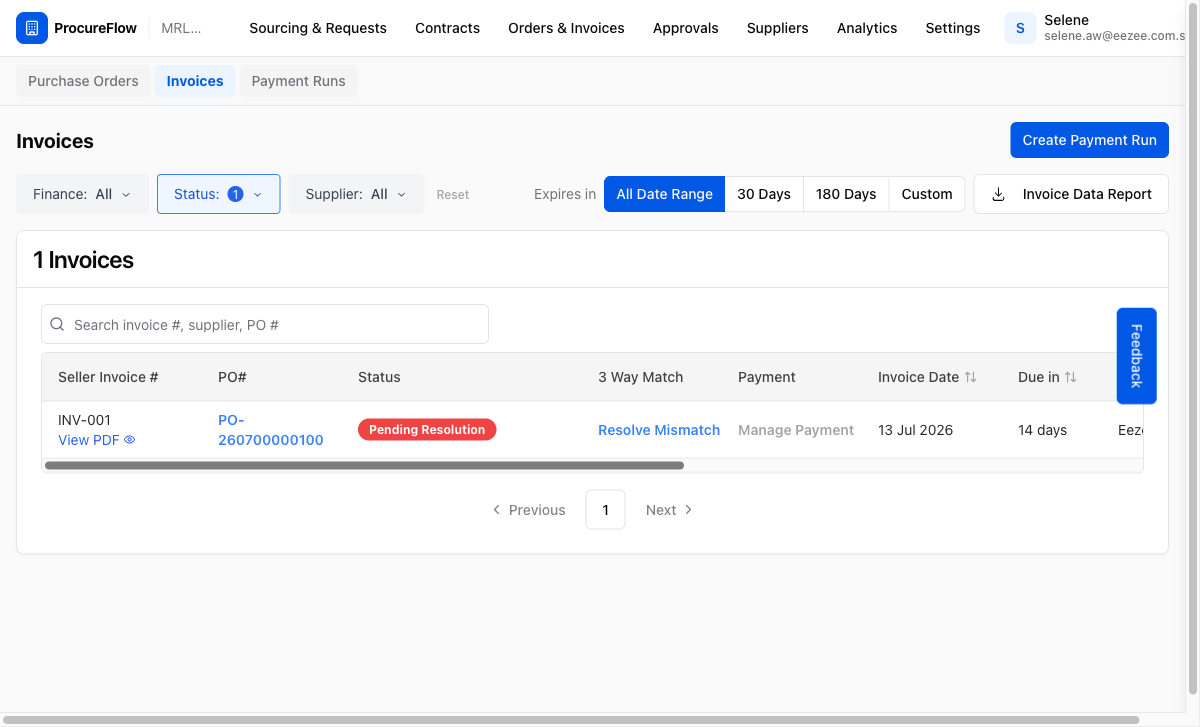1200x727 pixels.
Task: Open the Finance filter dropdown
Action: pos(82,194)
